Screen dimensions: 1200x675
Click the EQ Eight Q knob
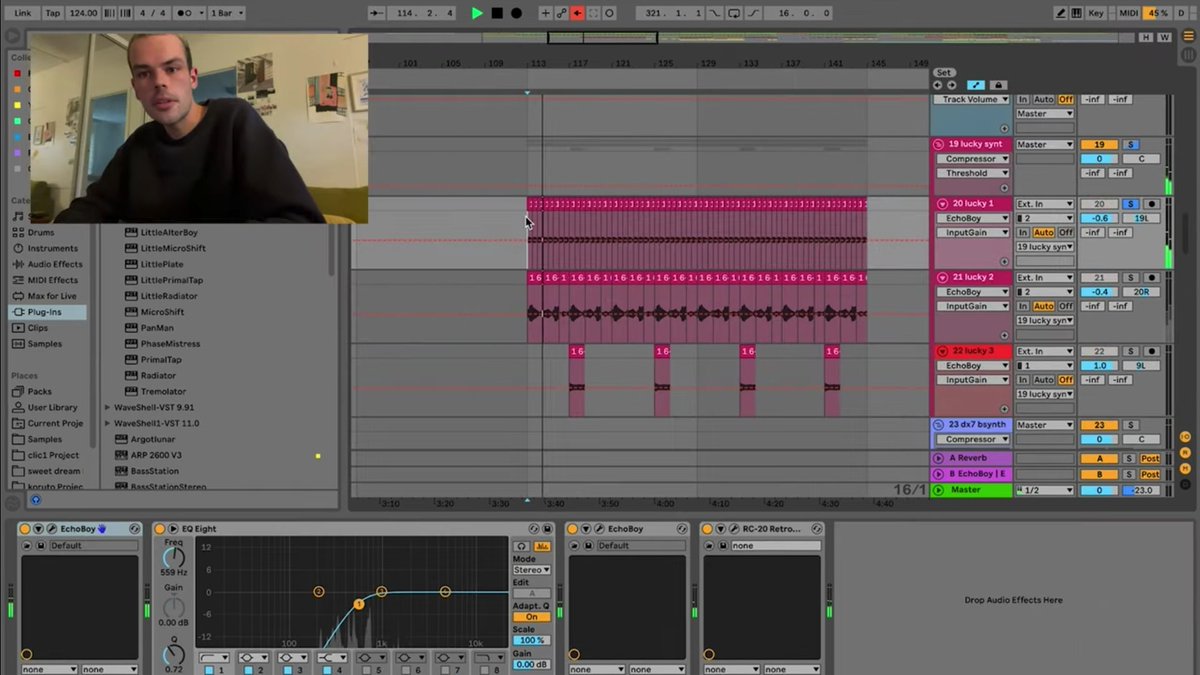[174, 655]
